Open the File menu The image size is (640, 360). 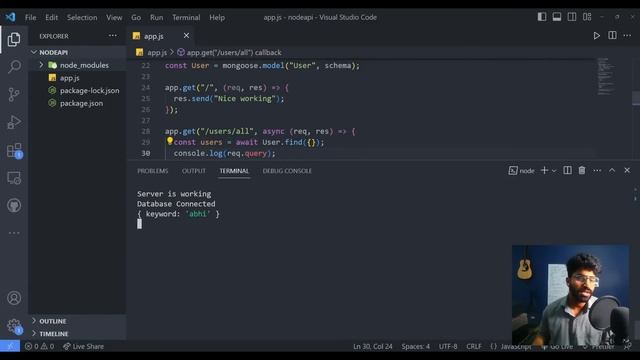click(x=31, y=17)
